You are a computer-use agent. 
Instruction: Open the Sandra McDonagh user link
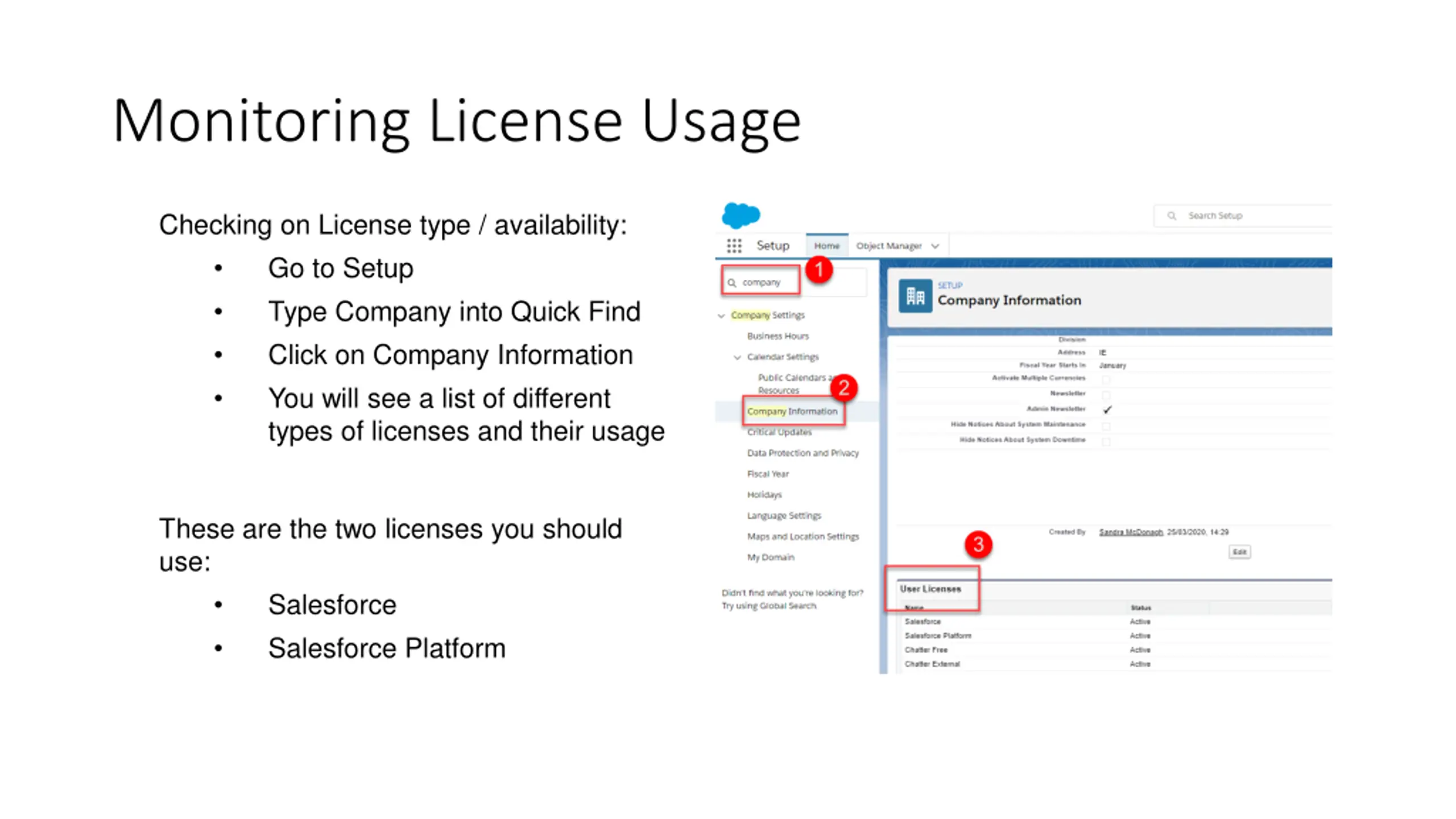[x=1131, y=532]
